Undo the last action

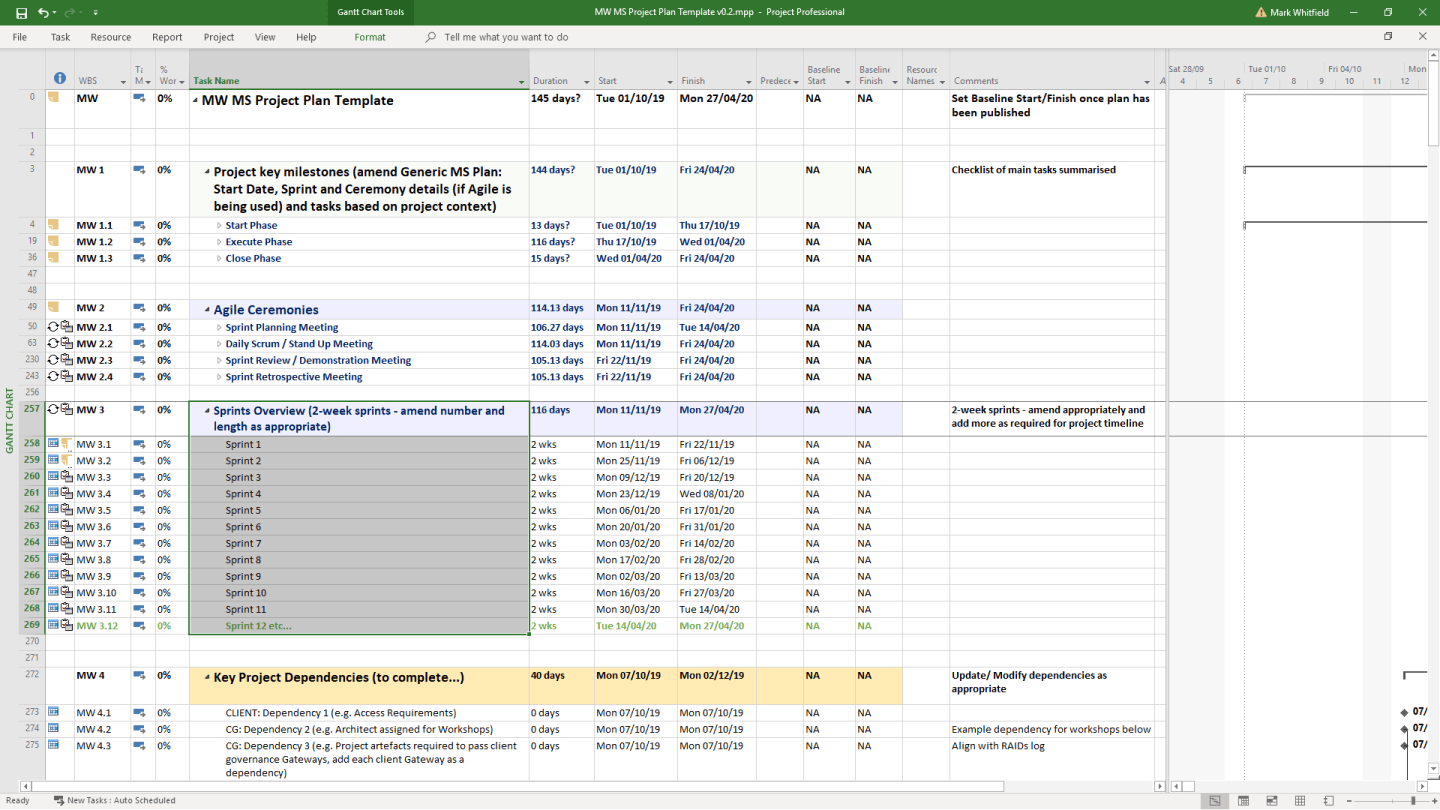coord(44,13)
